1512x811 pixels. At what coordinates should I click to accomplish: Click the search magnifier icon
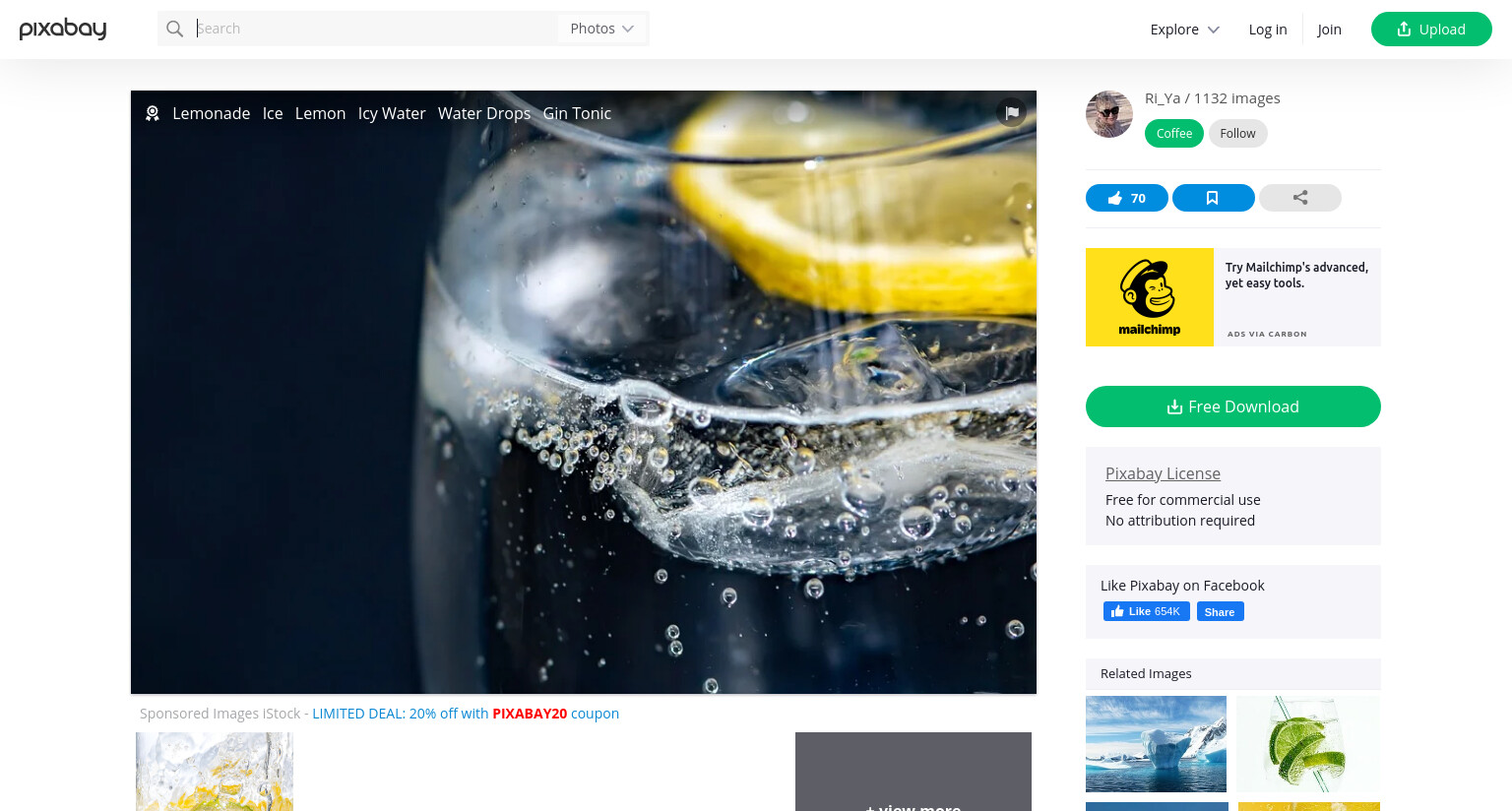tap(174, 29)
